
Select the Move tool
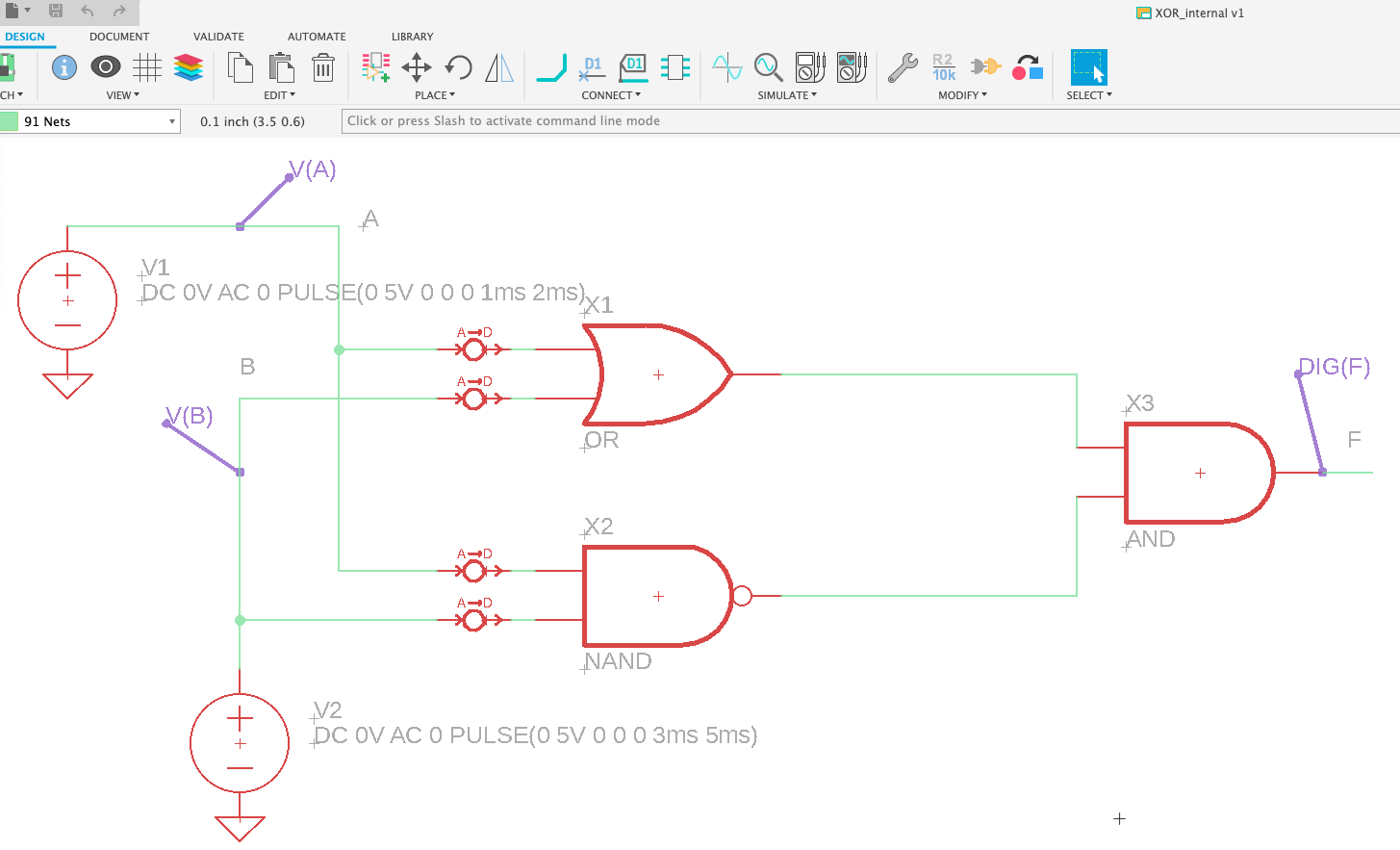417,67
